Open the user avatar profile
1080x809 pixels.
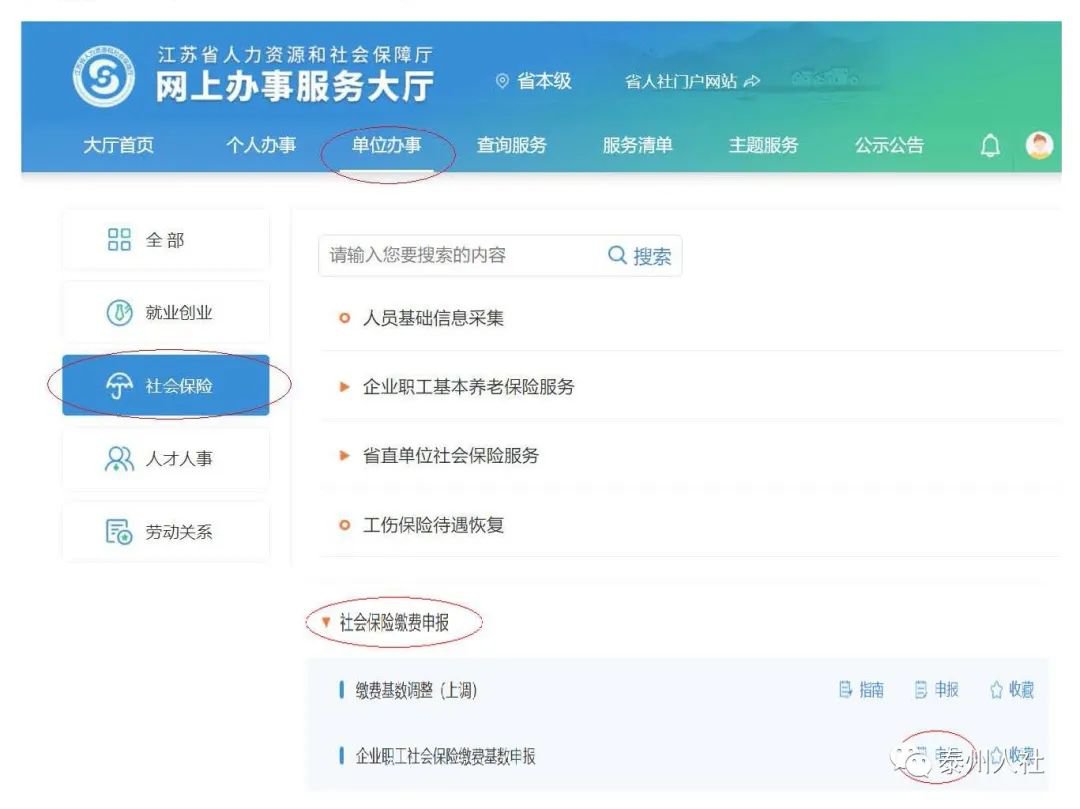pos(1040,146)
